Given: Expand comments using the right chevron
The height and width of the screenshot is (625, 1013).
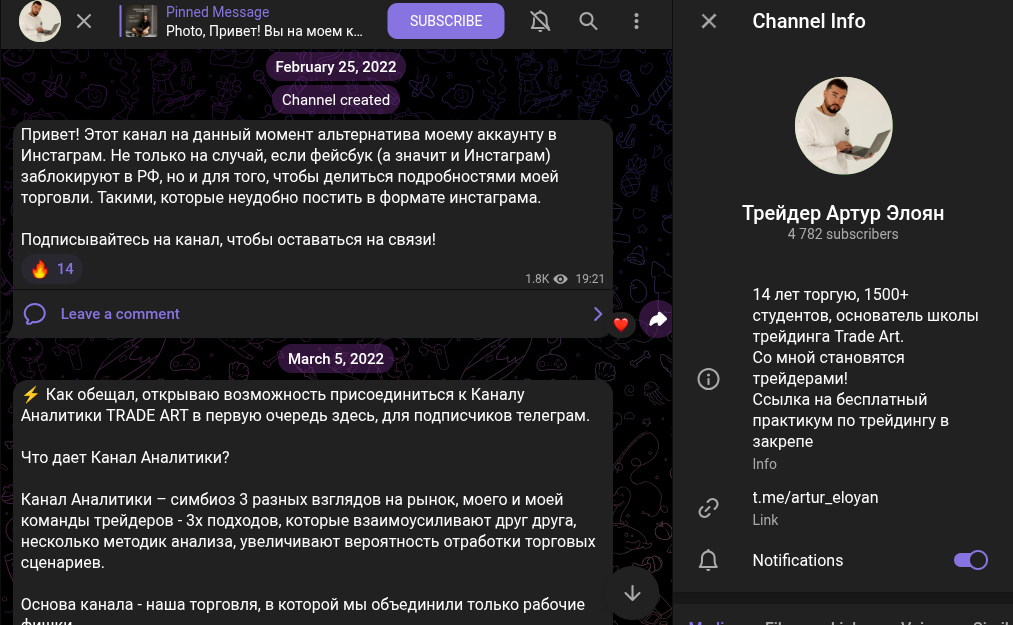Looking at the screenshot, I should [598, 314].
